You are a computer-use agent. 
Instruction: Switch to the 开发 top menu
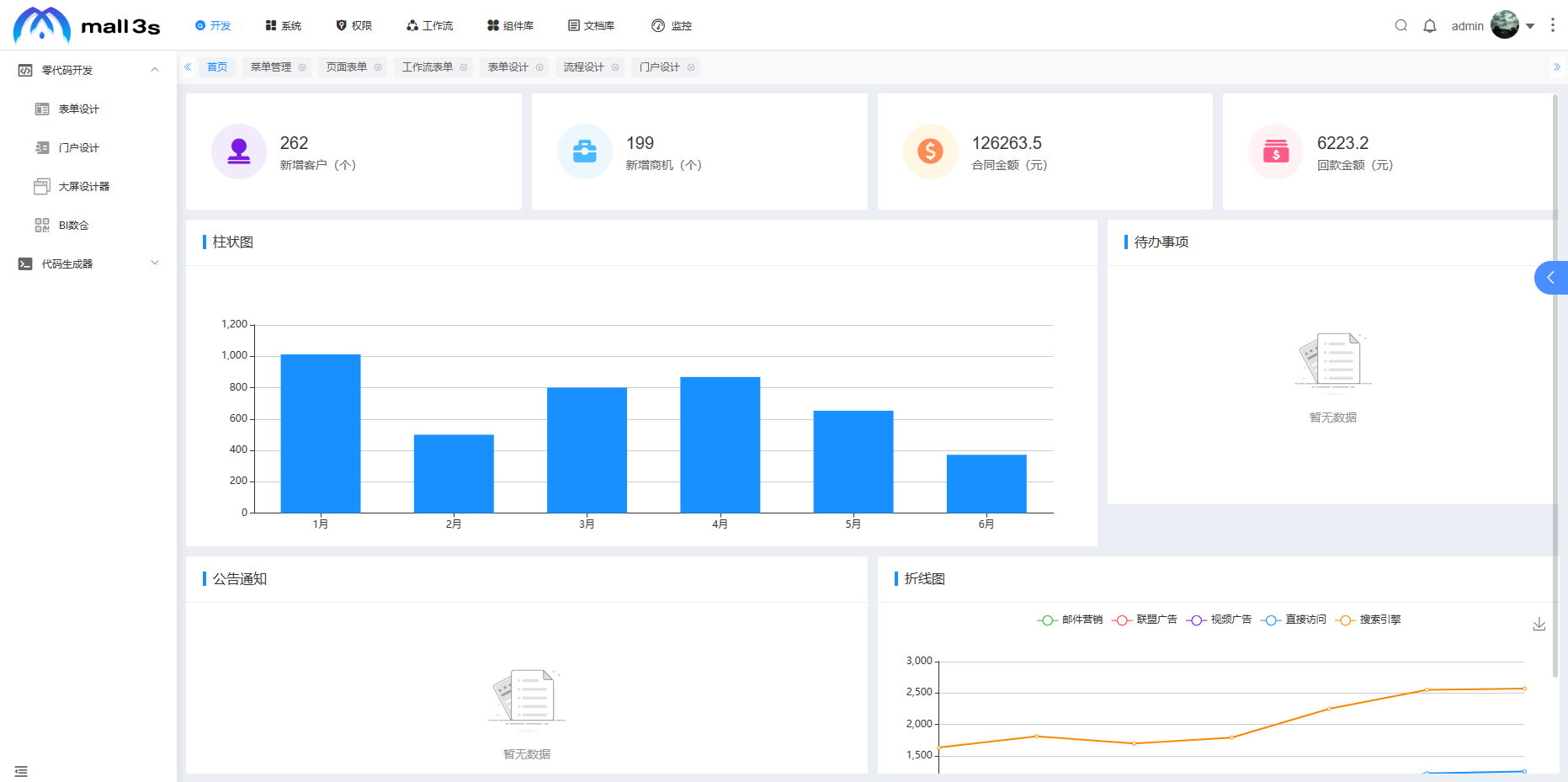pyautogui.click(x=213, y=25)
